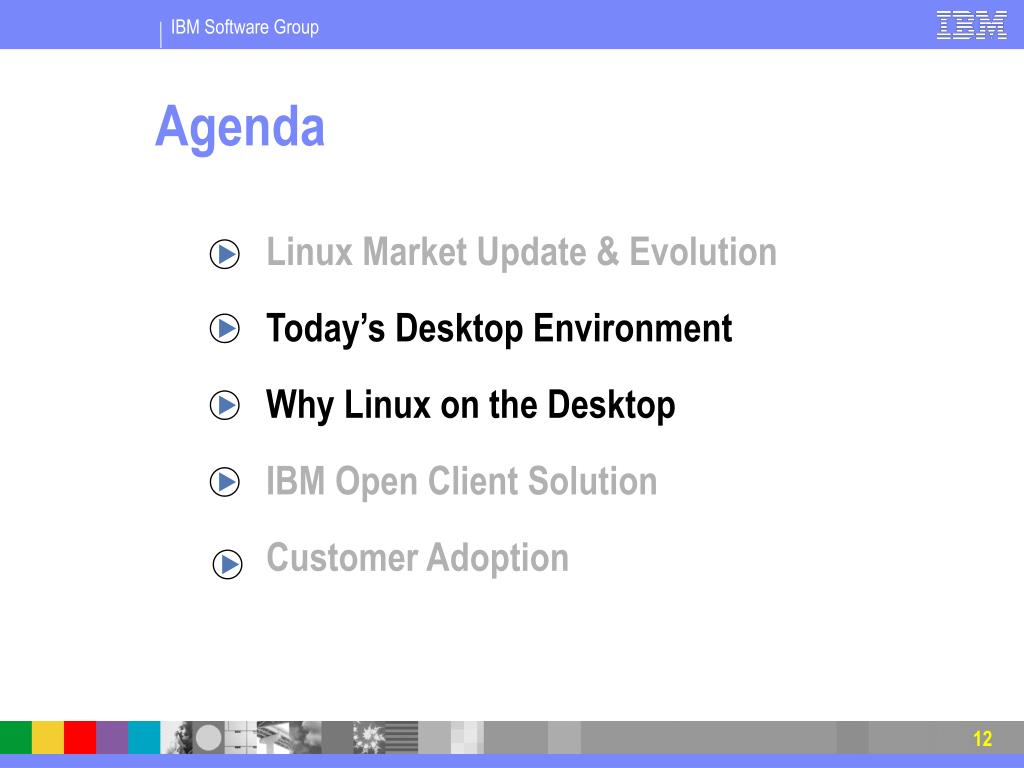Select the 'IBM Open Client Solution' item
This screenshot has height=768, width=1024.
coord(461,483)
